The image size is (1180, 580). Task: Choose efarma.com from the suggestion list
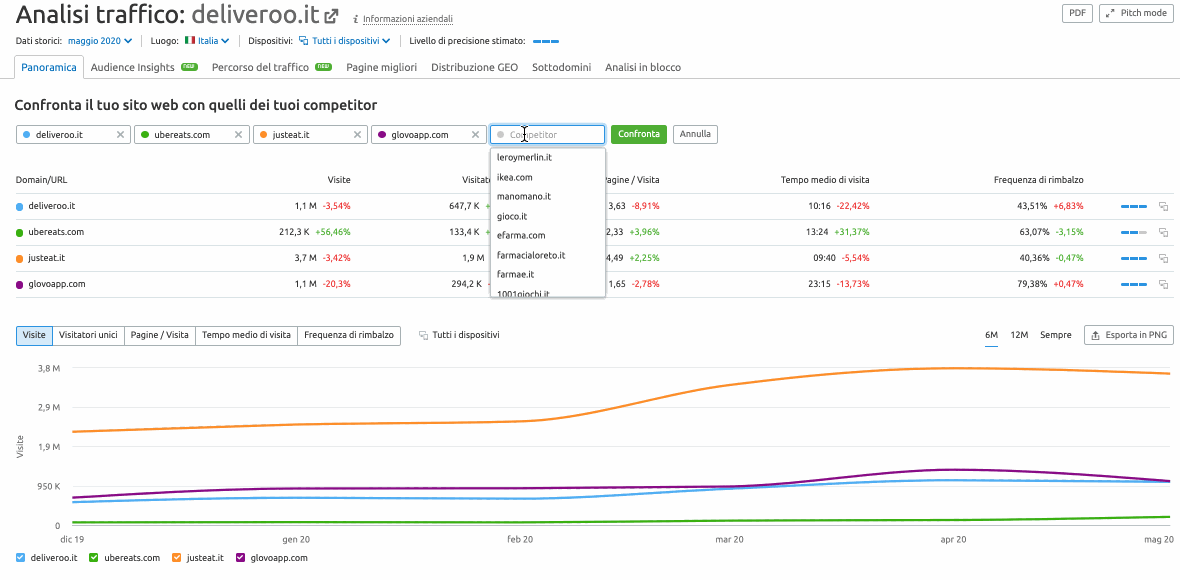(x=547, y=235)
